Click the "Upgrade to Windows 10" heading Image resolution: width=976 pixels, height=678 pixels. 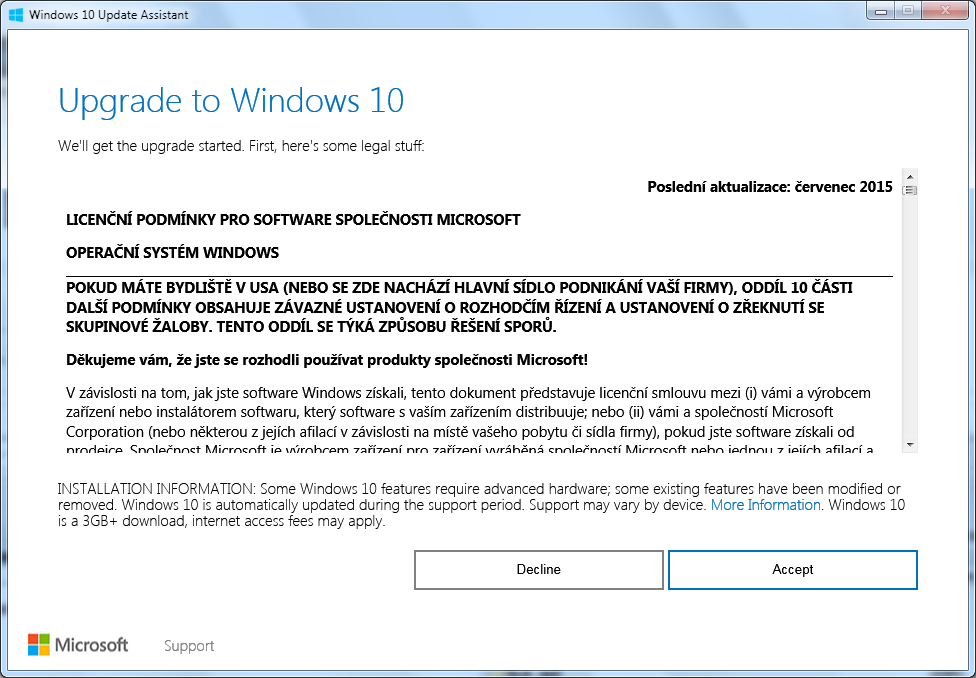click(x=231, y=101)
